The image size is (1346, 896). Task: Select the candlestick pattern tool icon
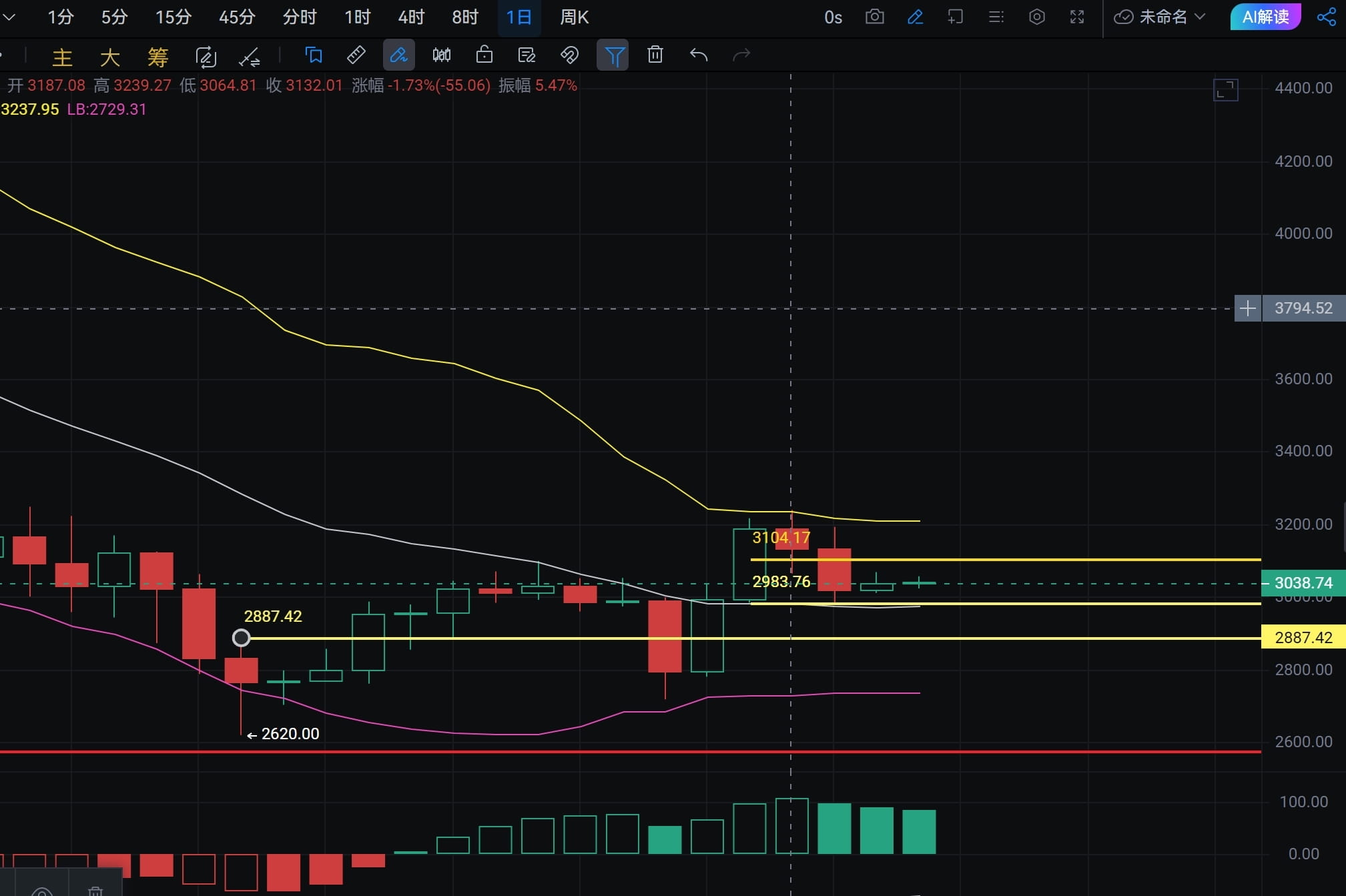(441, 55)
